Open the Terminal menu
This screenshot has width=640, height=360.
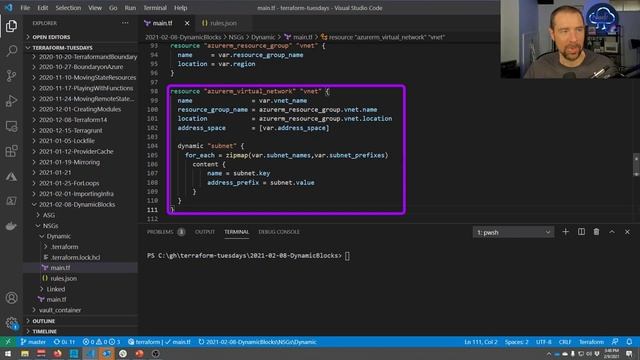tap(155, 8)
